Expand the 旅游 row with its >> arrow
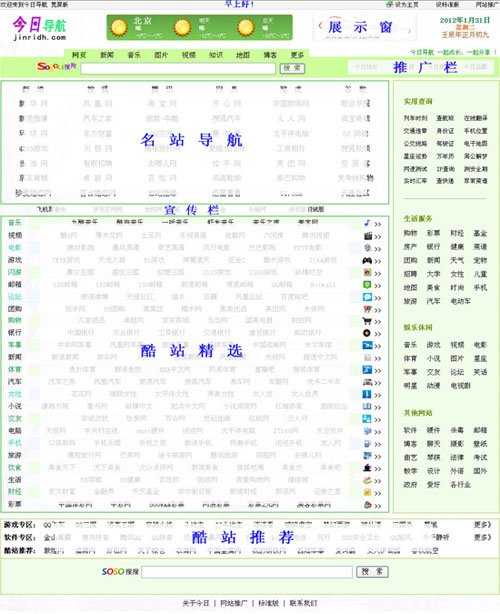Screen dimensions: 500x614 [x=377, y=457]
